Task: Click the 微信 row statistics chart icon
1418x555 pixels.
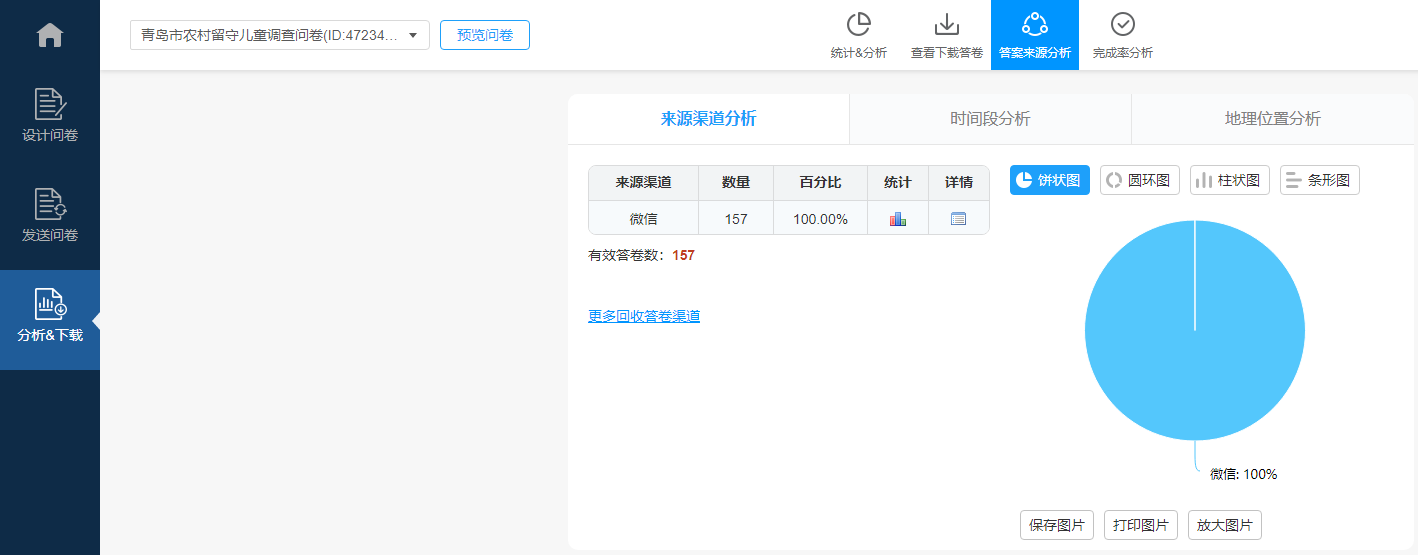Action: (x=897, y=219)
